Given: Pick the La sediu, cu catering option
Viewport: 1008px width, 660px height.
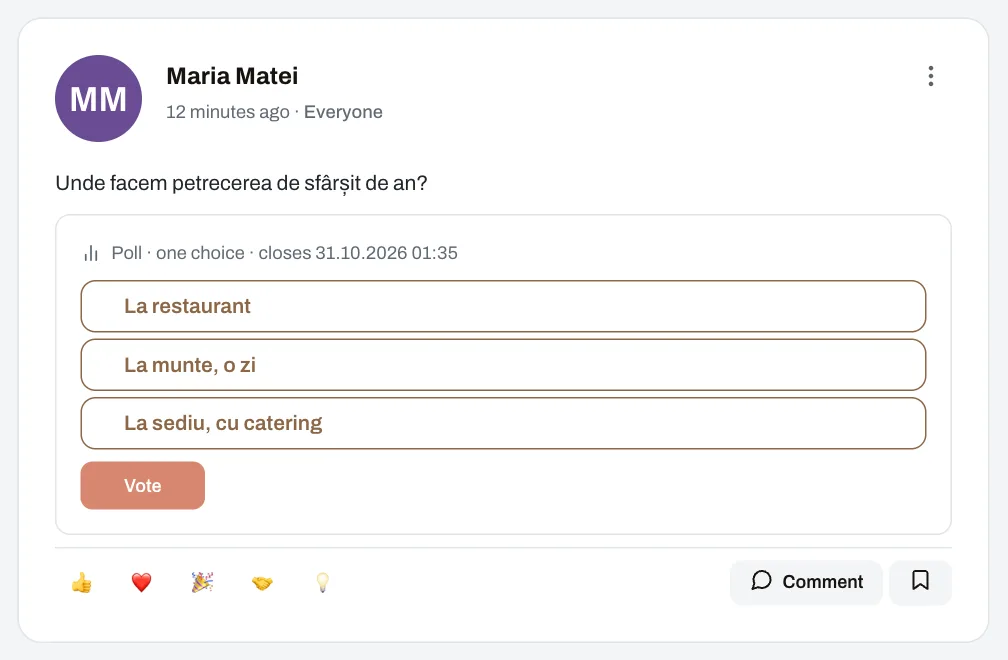Looking at the screenshot, I should click(503, 424).
